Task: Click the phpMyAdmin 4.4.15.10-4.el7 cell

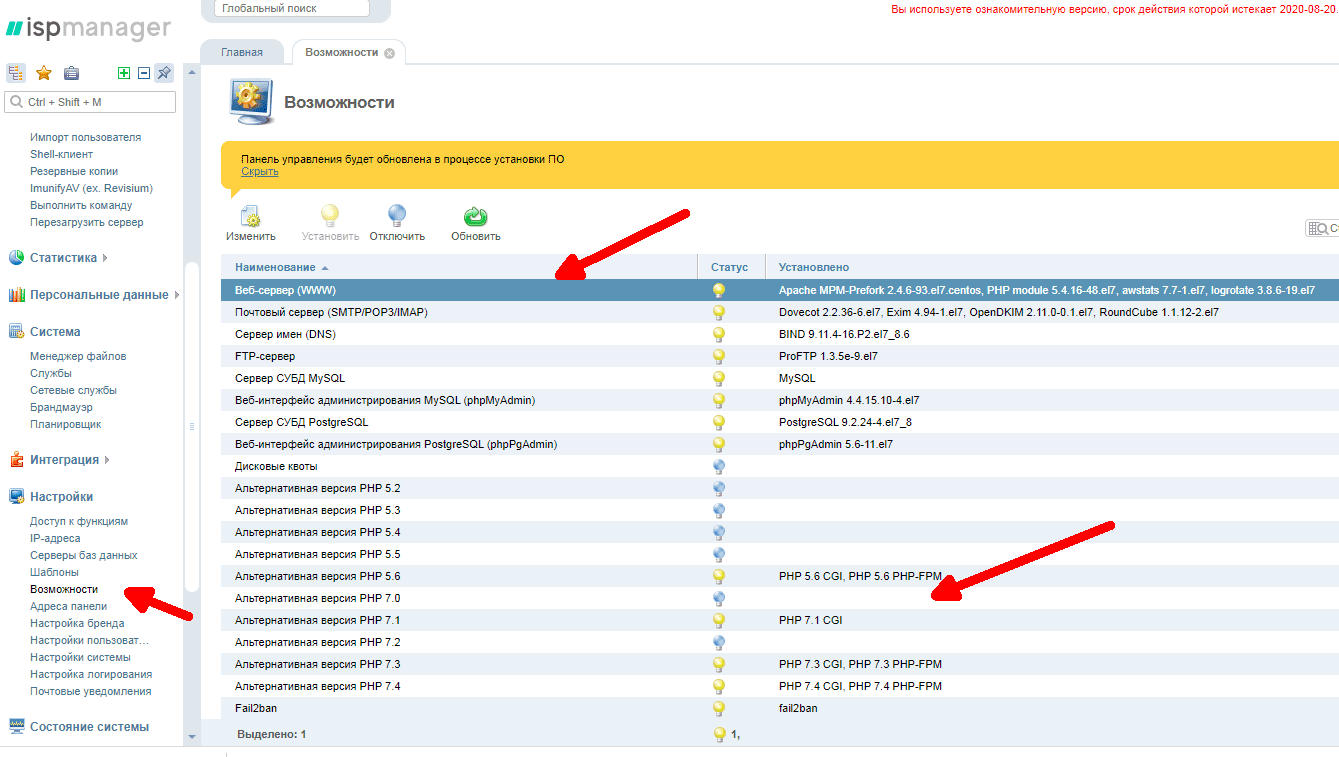Action: pos(849,400)
